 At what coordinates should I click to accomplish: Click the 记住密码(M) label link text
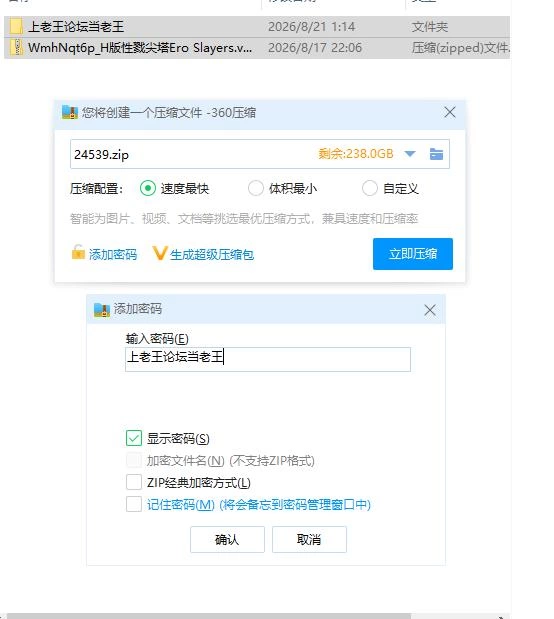(181, 505)
